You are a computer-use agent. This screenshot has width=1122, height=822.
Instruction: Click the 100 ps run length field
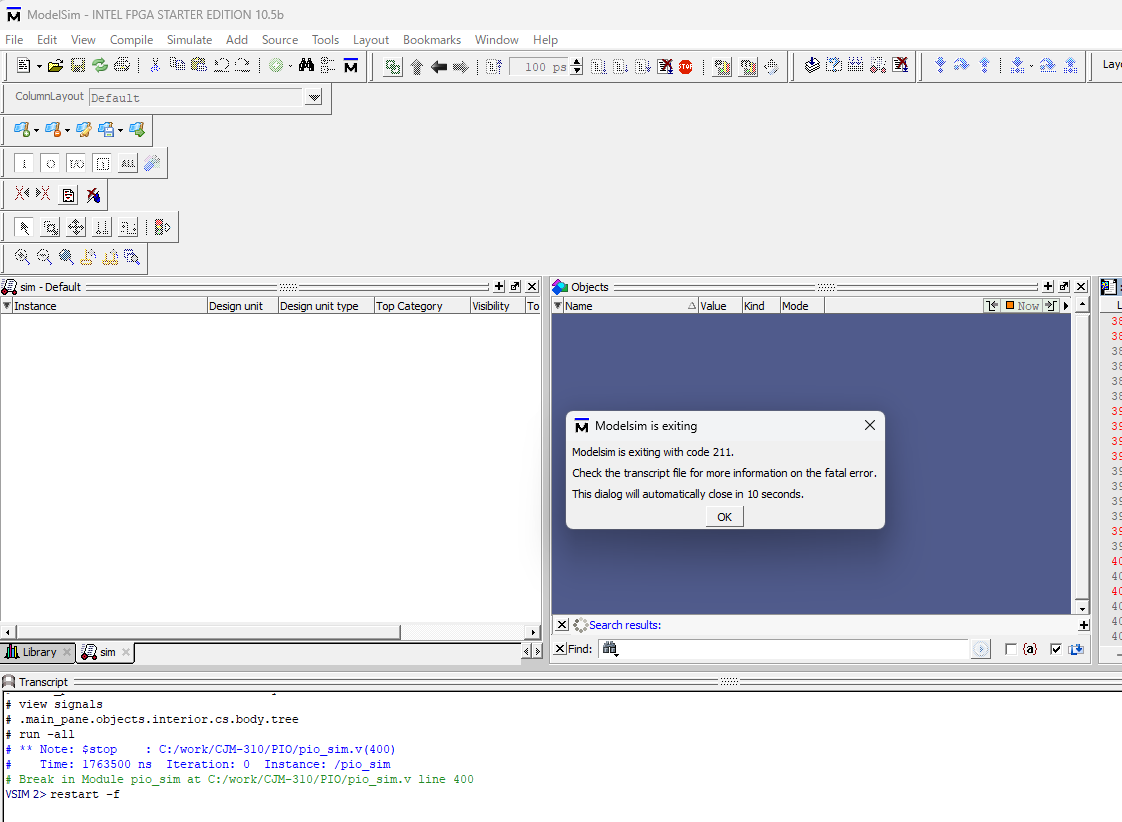coord(540,67)
